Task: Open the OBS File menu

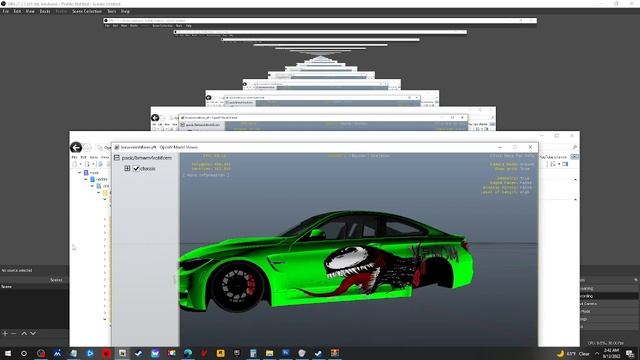Action: (x=5, y=11)
